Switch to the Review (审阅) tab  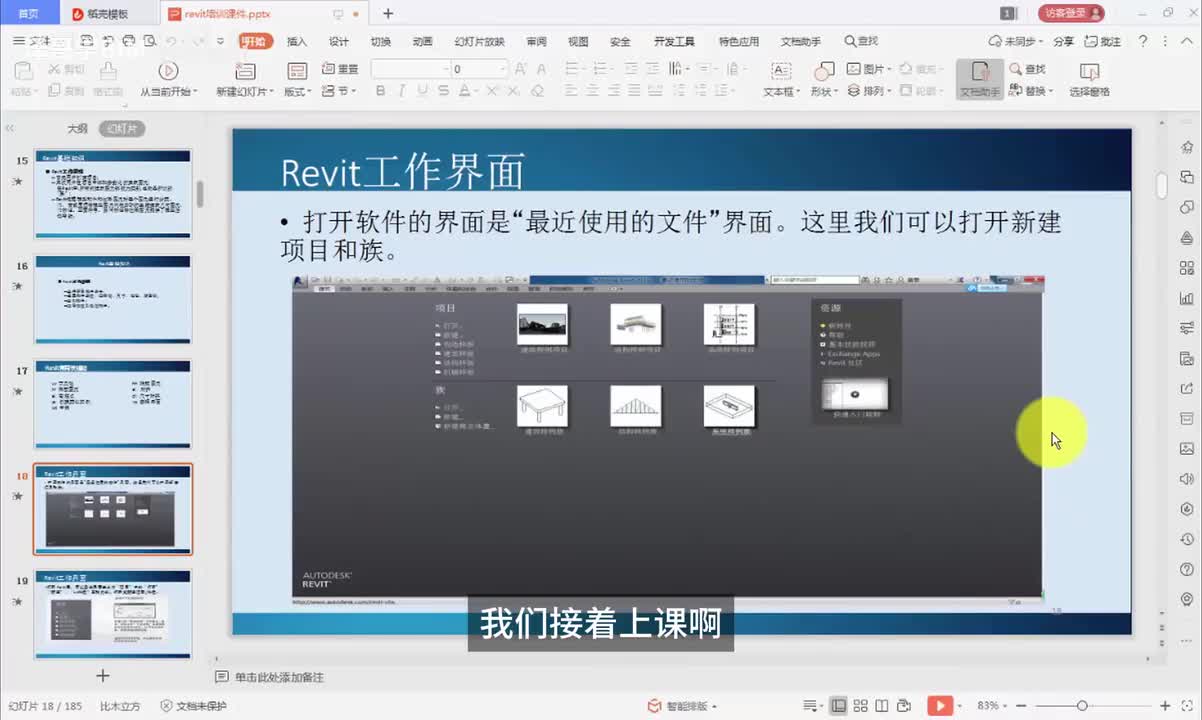click(x=537, y=42)
